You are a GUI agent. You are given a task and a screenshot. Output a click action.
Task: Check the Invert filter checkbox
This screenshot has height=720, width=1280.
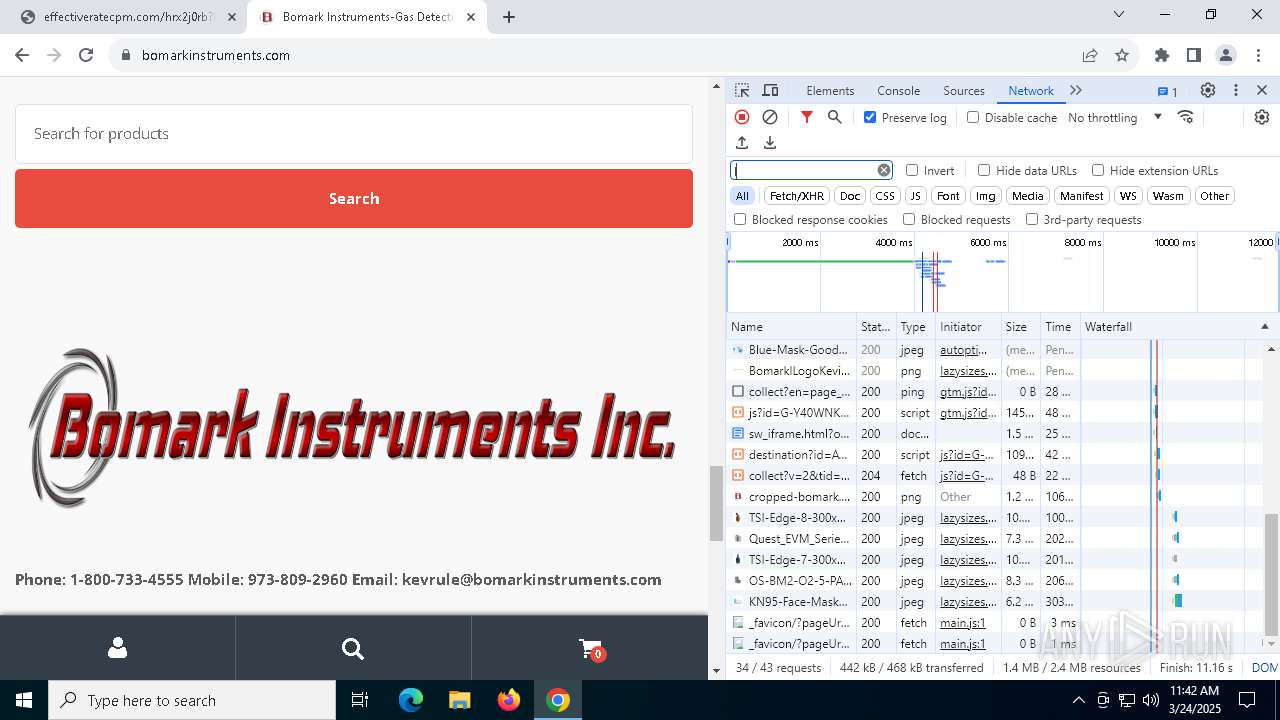[912, 170]
